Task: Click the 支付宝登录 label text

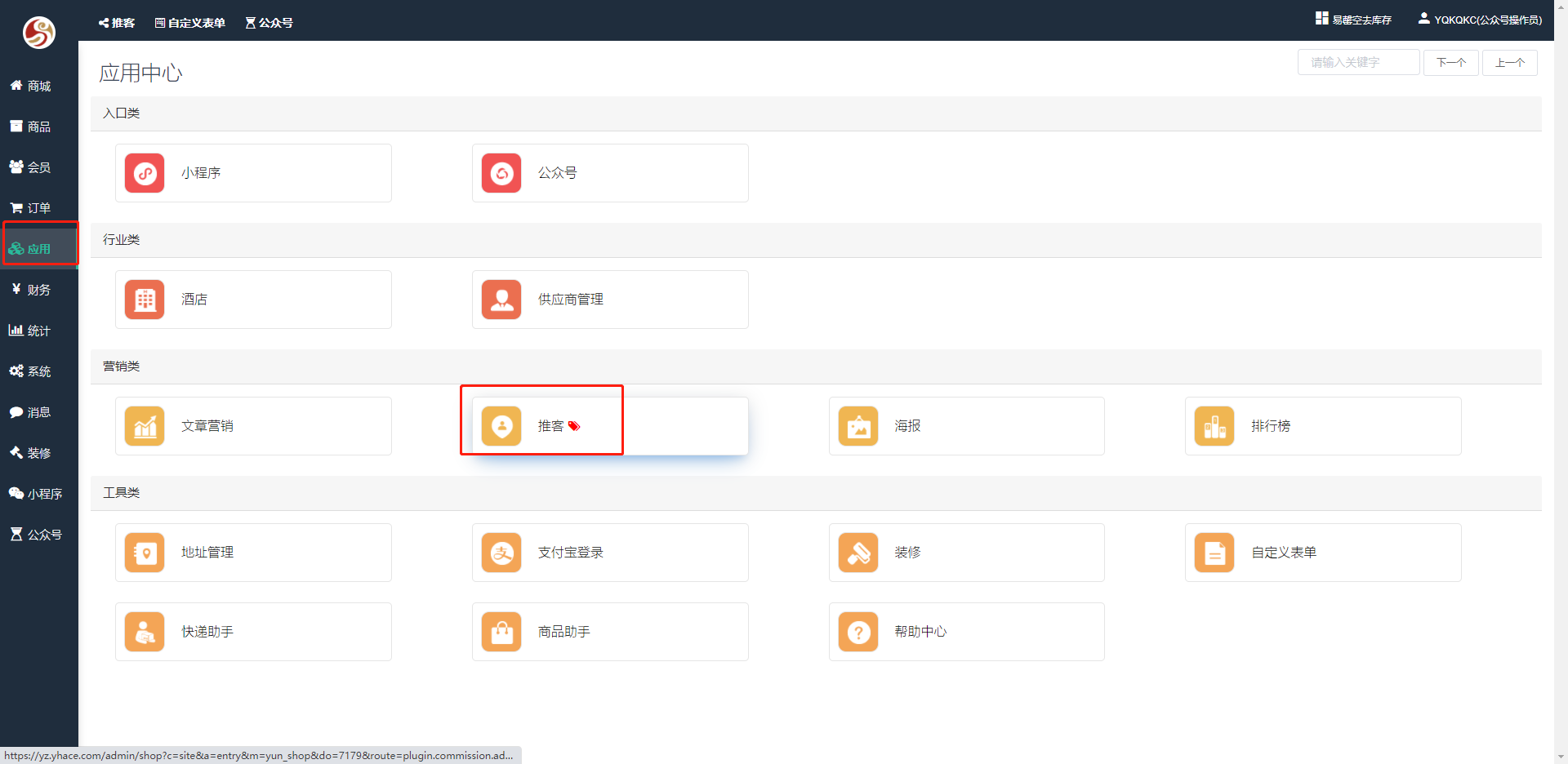Action: (571, 553)
